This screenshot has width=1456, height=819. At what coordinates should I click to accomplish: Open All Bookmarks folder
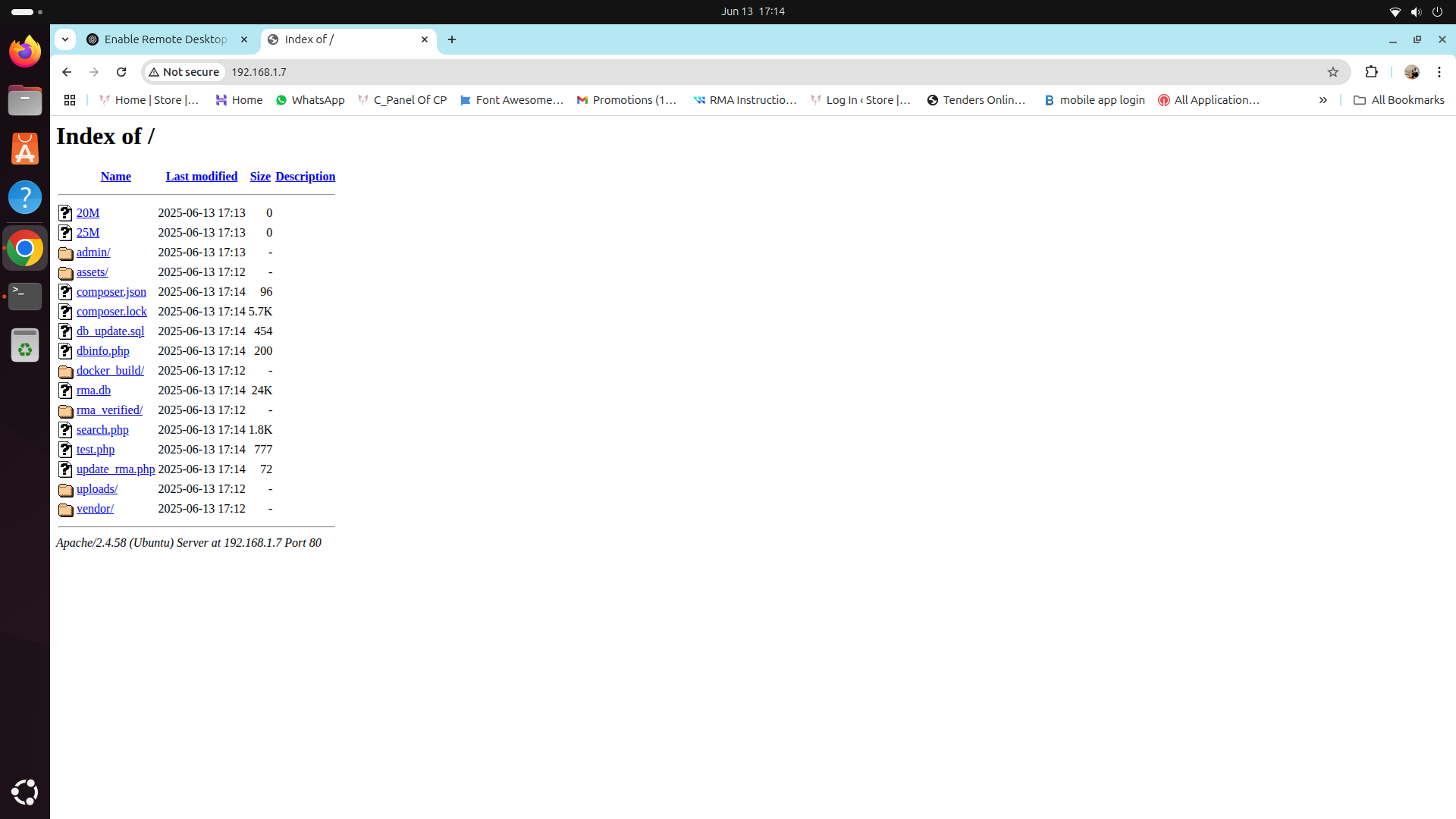(x=1399, y=100)
